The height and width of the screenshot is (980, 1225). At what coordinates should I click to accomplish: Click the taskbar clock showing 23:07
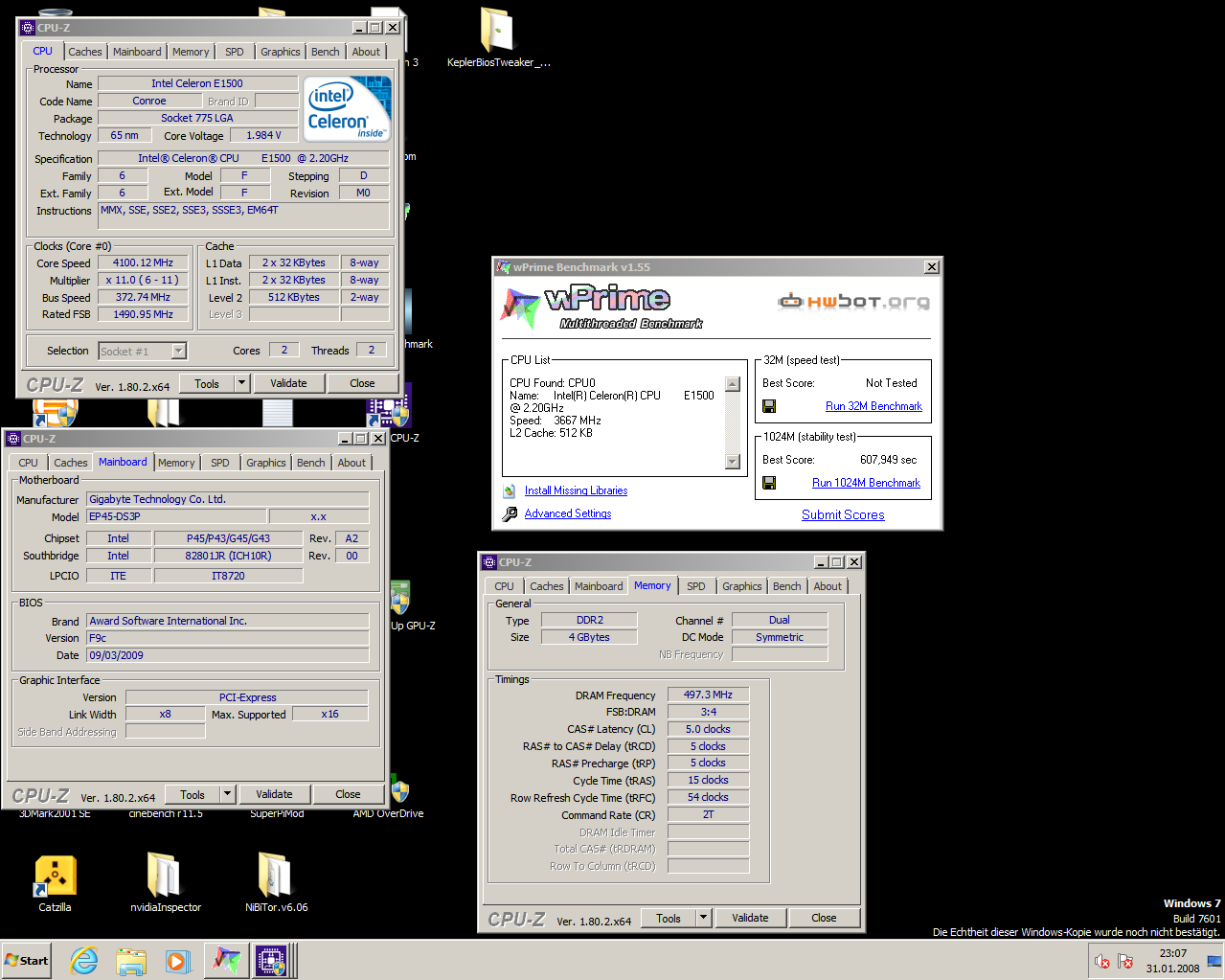pyautogui.click(x=1173, y=961)
